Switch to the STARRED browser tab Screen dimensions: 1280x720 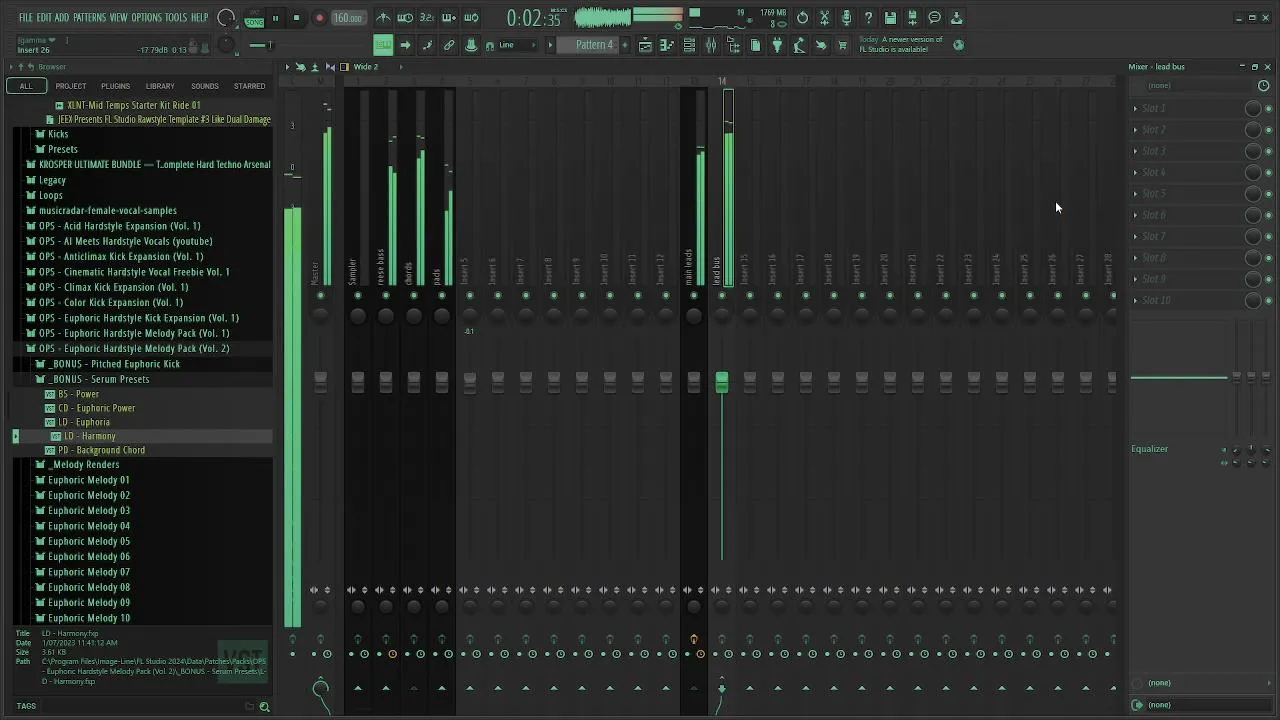tap(249, 86)
